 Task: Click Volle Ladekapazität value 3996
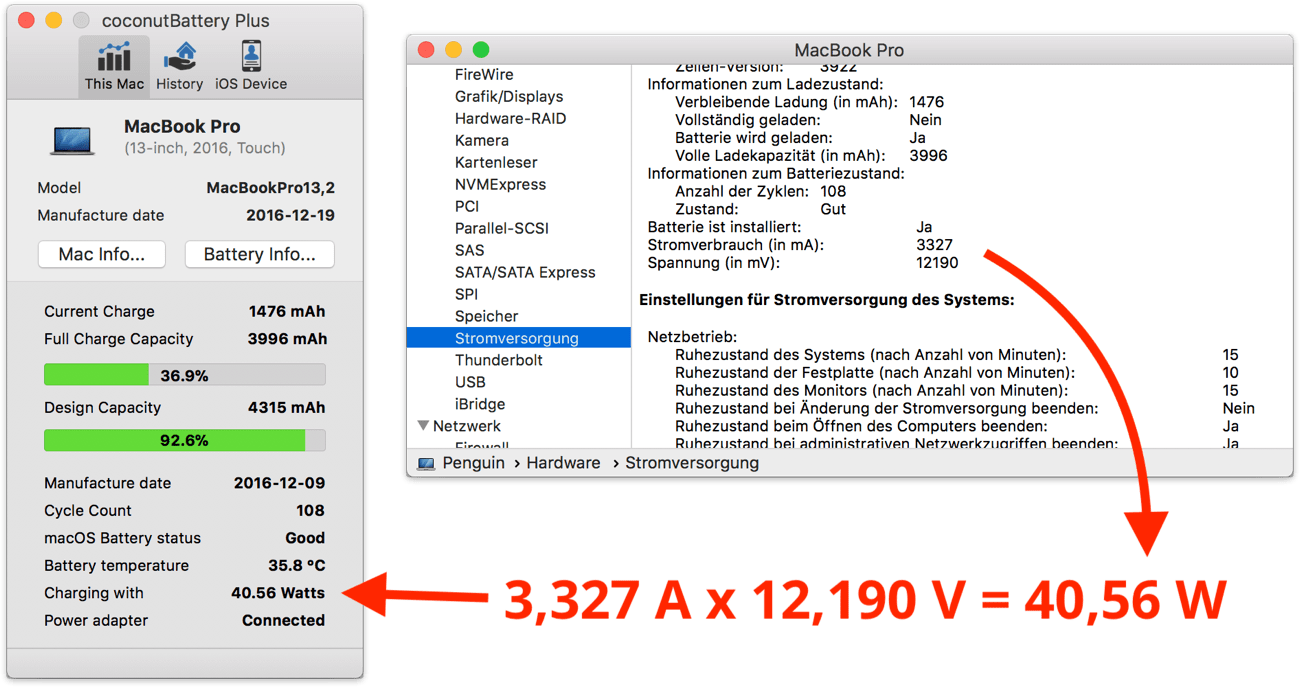928,156
